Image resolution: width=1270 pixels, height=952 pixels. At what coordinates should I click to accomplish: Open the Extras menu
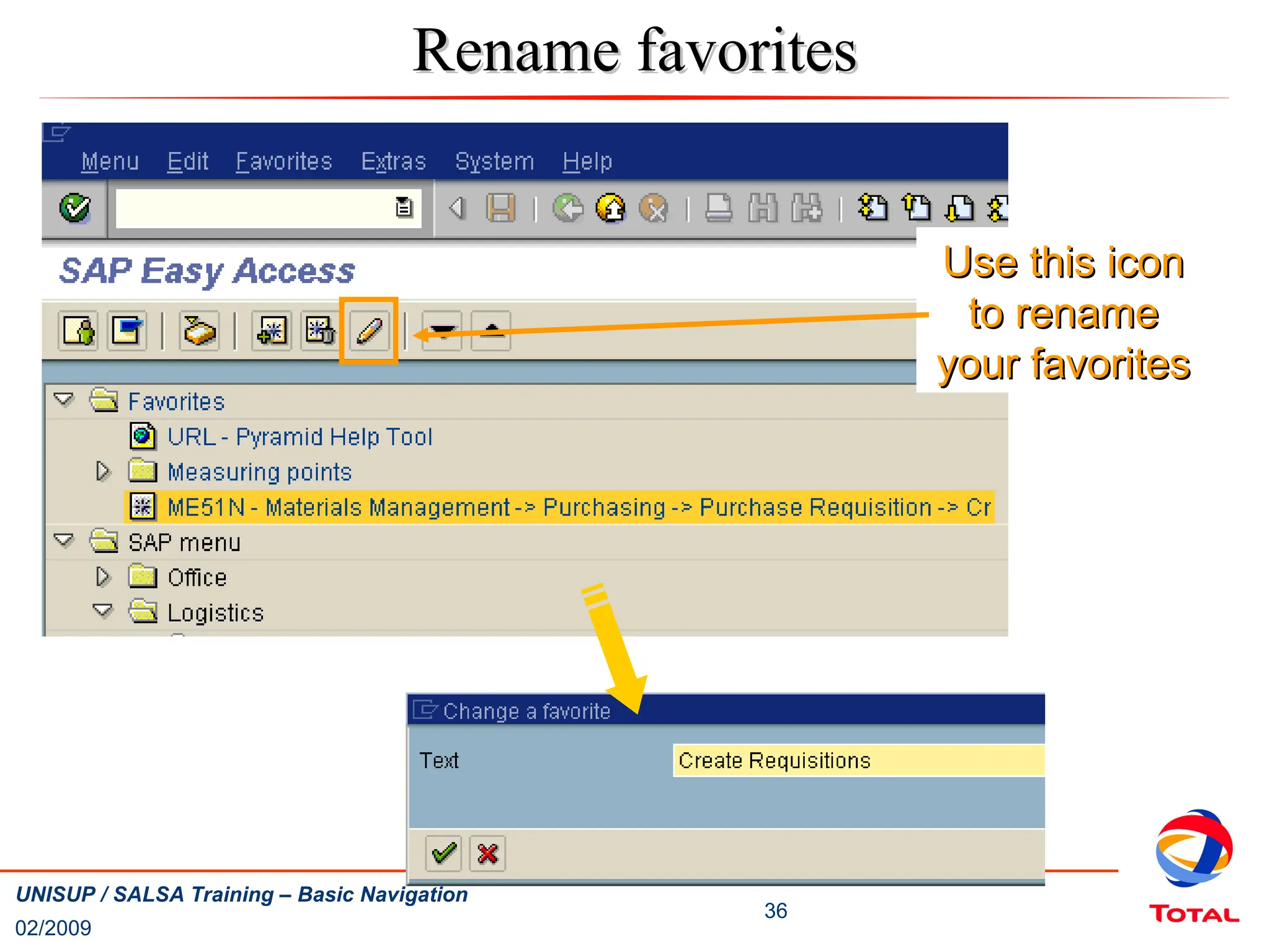click(x=394, y=162)
